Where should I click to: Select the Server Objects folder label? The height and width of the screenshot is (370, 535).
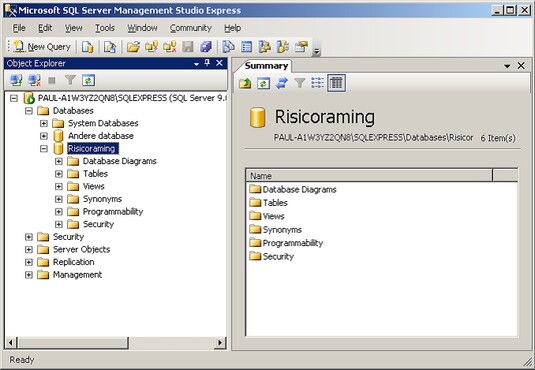click(x=82, y=250)
